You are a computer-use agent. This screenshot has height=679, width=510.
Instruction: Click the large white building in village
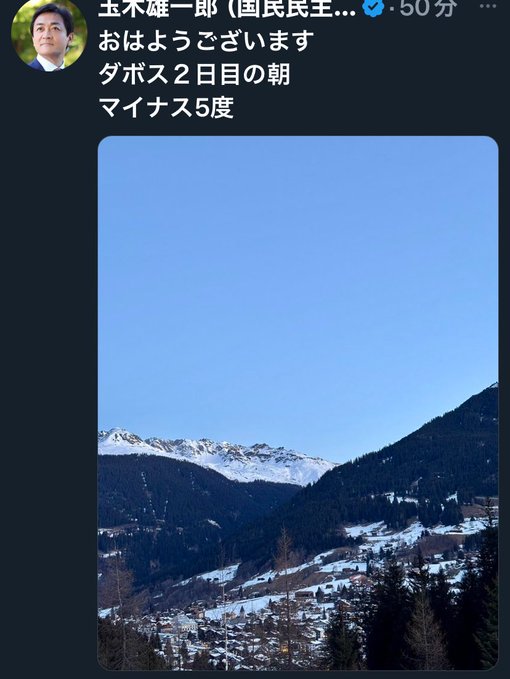(185, 624)
